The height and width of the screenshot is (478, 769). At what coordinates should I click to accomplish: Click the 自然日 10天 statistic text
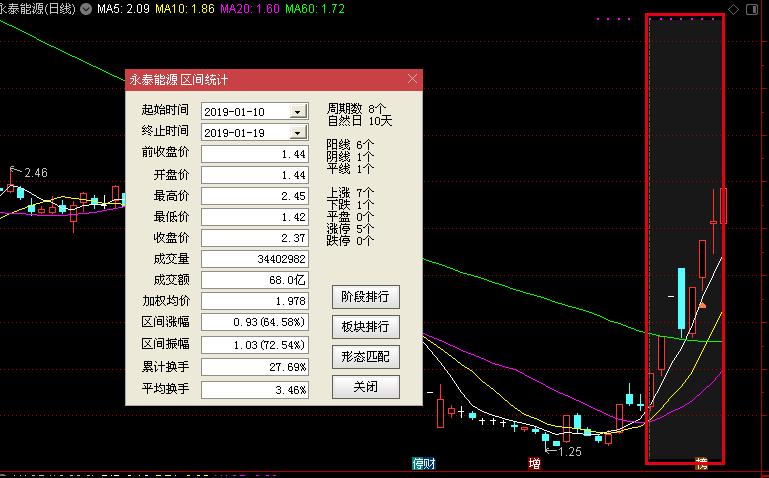[359, 121]
